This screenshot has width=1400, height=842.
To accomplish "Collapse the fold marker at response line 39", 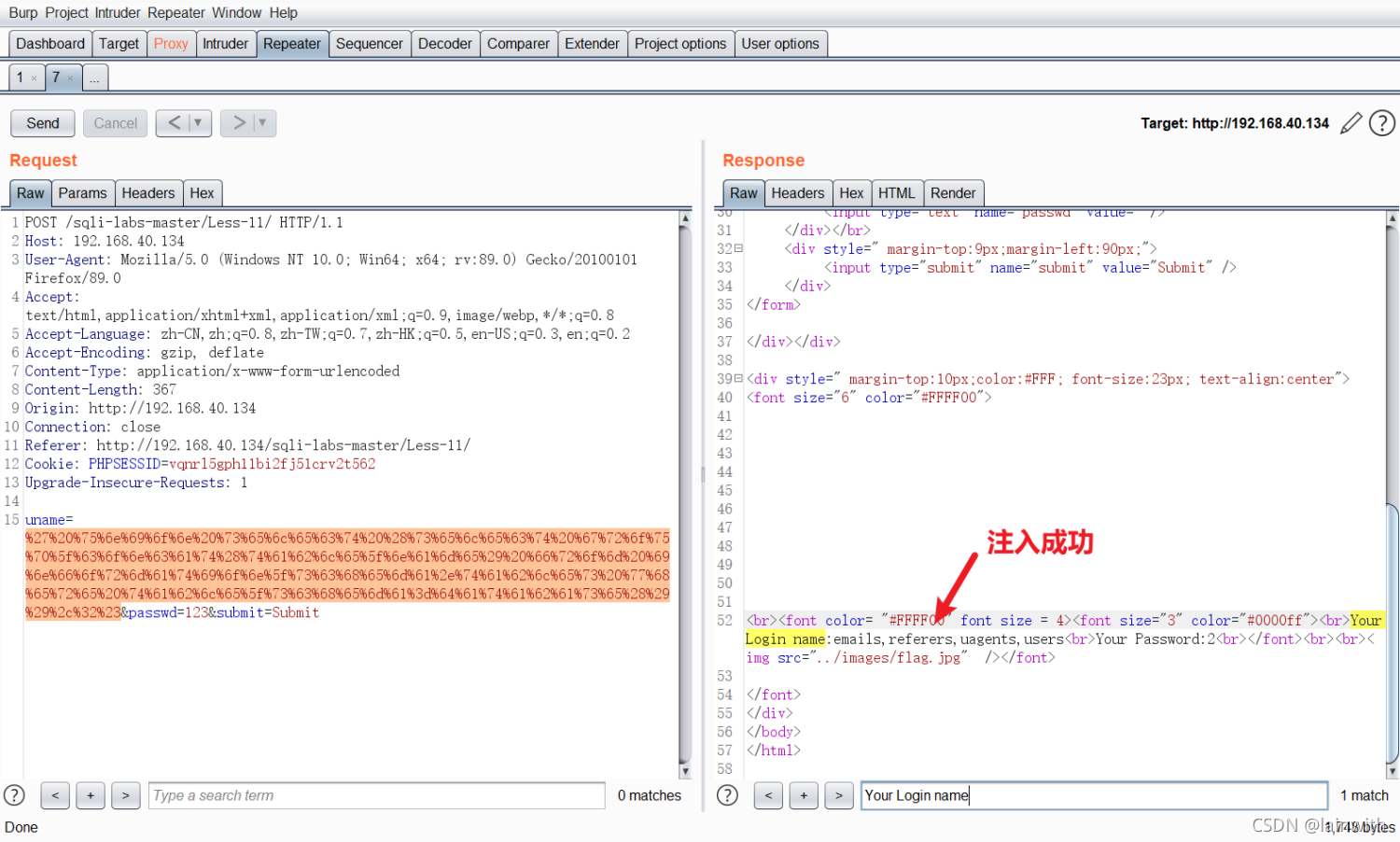I will coord(738,378).
